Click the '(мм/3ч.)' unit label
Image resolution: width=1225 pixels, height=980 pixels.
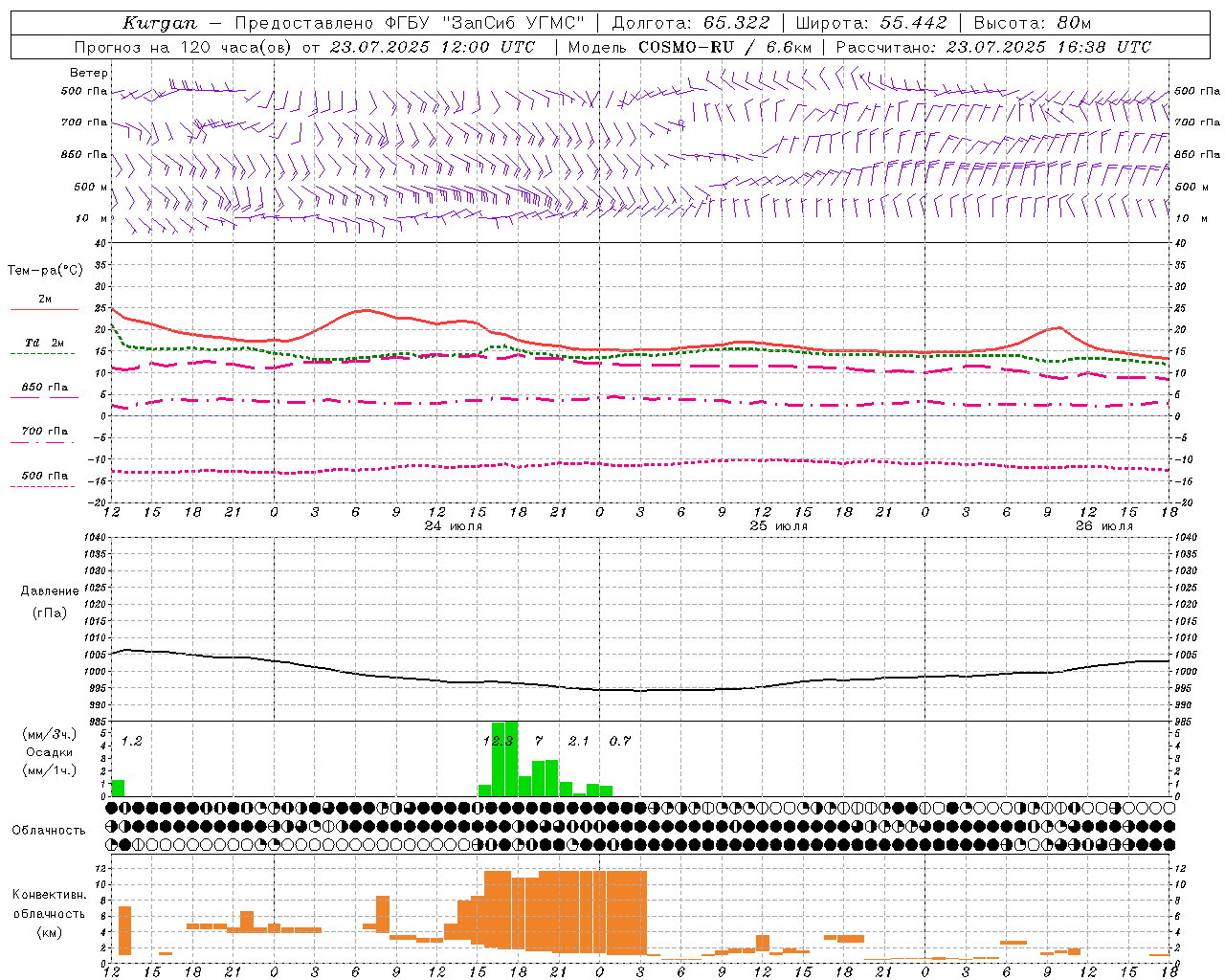pyautogui.click(x=50, y=734)
